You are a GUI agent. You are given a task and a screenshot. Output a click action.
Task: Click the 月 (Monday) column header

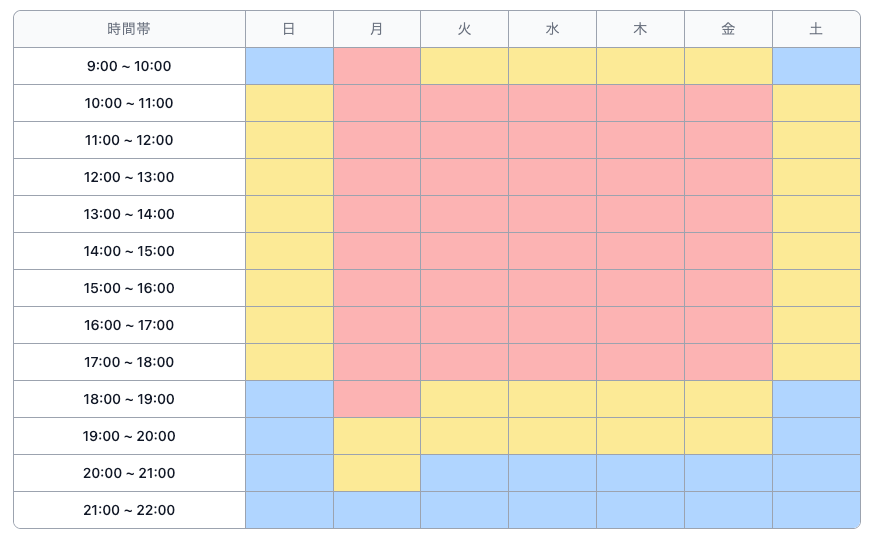pos(377,29)
